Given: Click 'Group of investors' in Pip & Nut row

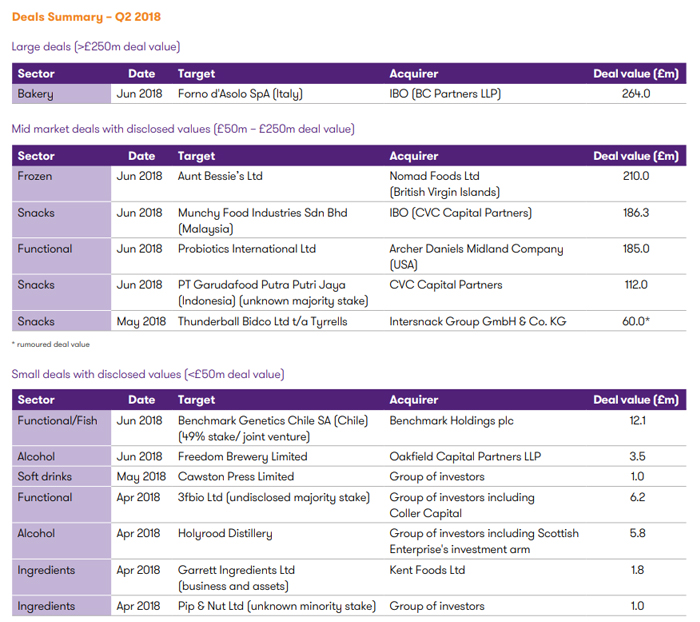Looking at the screenshot, I should 437,606.
